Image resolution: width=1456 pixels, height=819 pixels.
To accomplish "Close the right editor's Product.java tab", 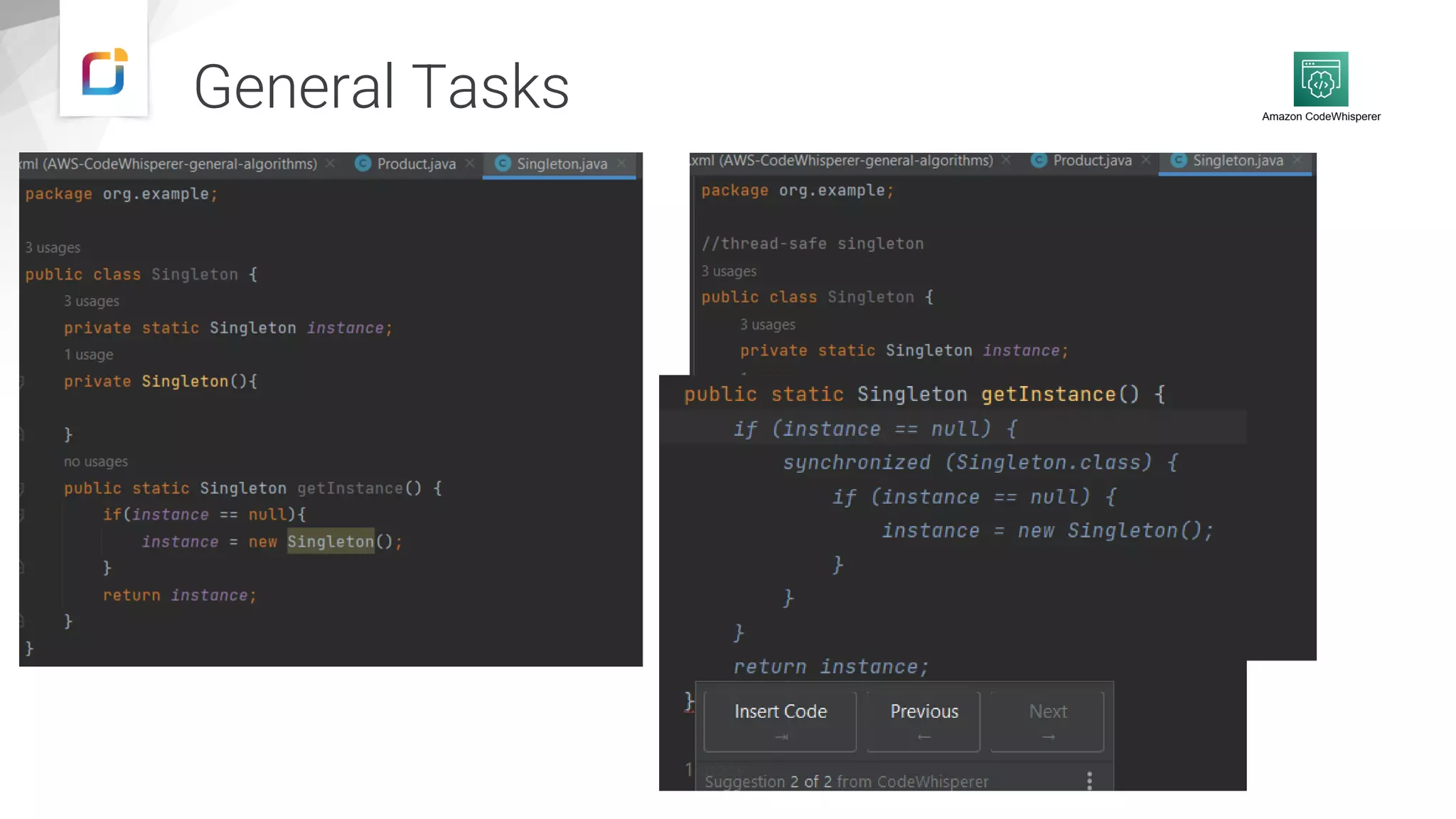I will 1146,161.
